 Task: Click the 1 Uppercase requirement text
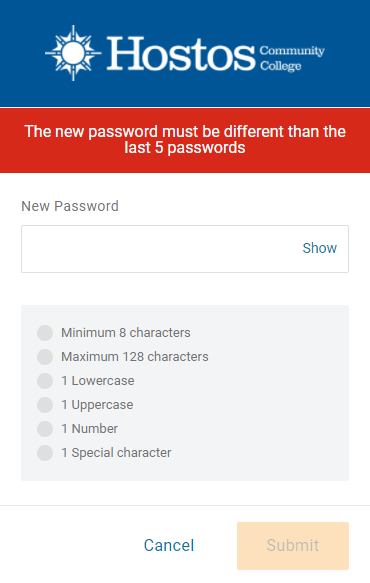(x=97, y=405)
